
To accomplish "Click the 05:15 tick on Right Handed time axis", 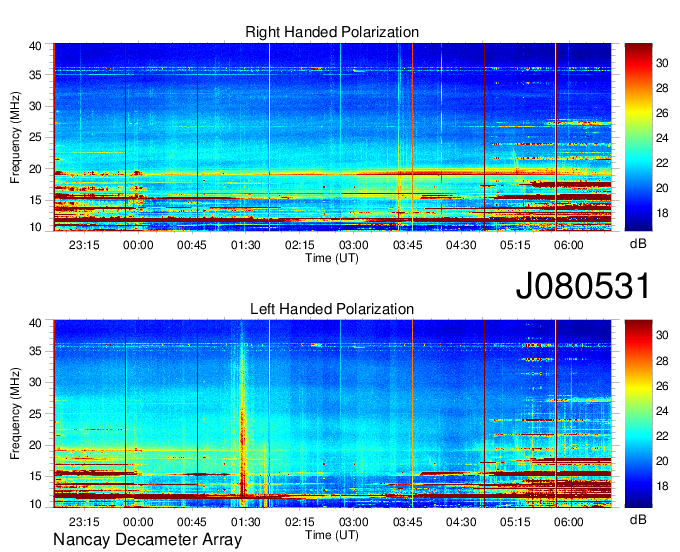I will 515,245.
